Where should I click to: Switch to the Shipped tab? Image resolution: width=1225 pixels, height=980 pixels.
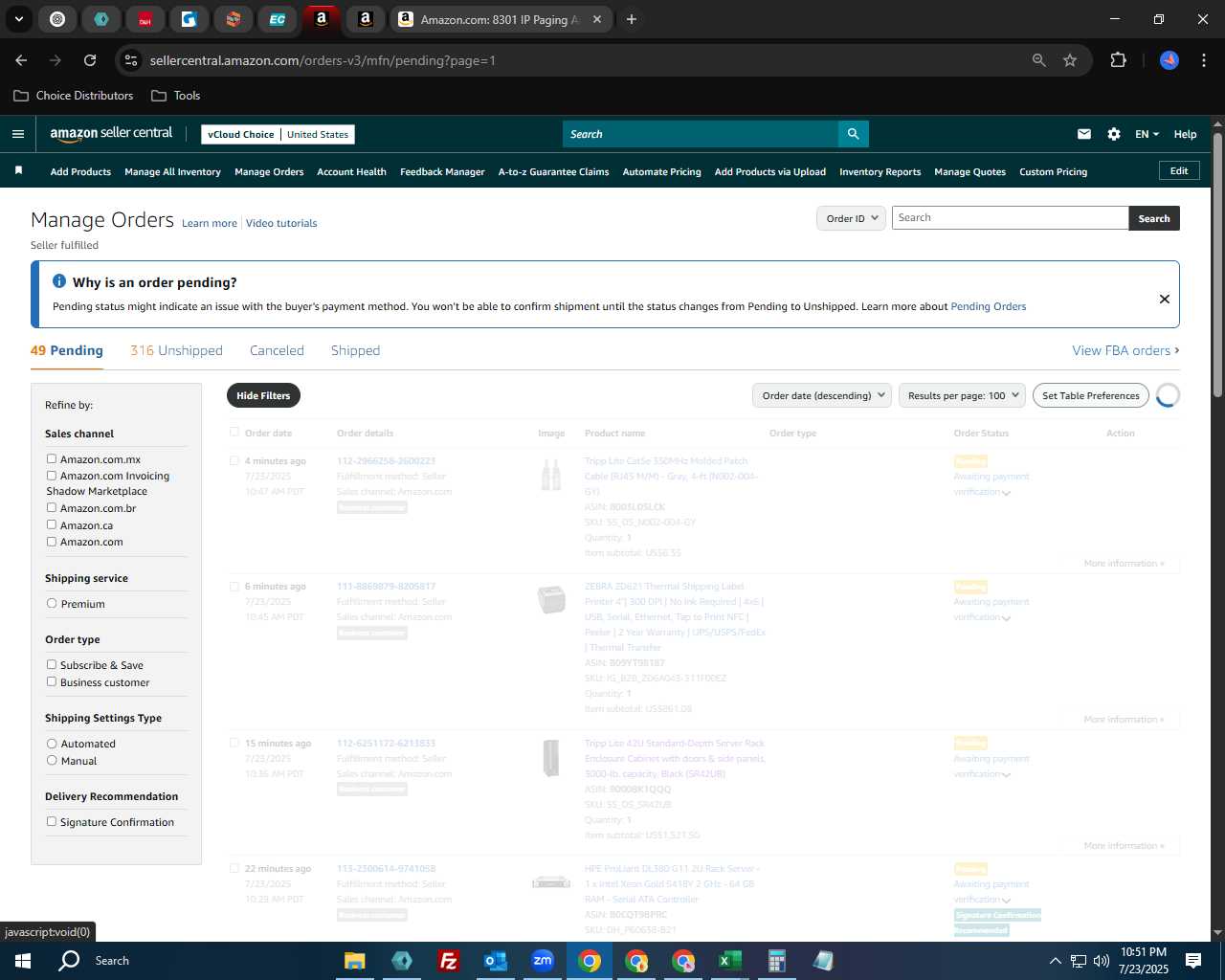click(x=355, y=350)
